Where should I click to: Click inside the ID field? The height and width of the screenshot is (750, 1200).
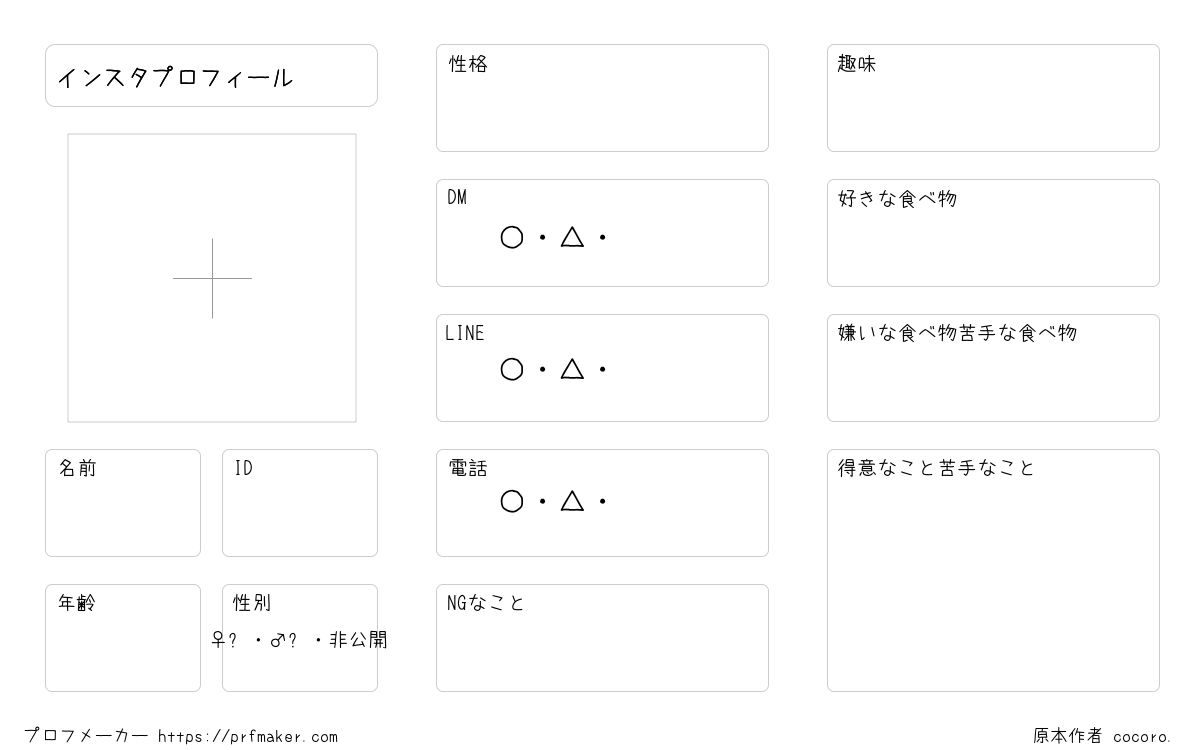click(300, 503)
